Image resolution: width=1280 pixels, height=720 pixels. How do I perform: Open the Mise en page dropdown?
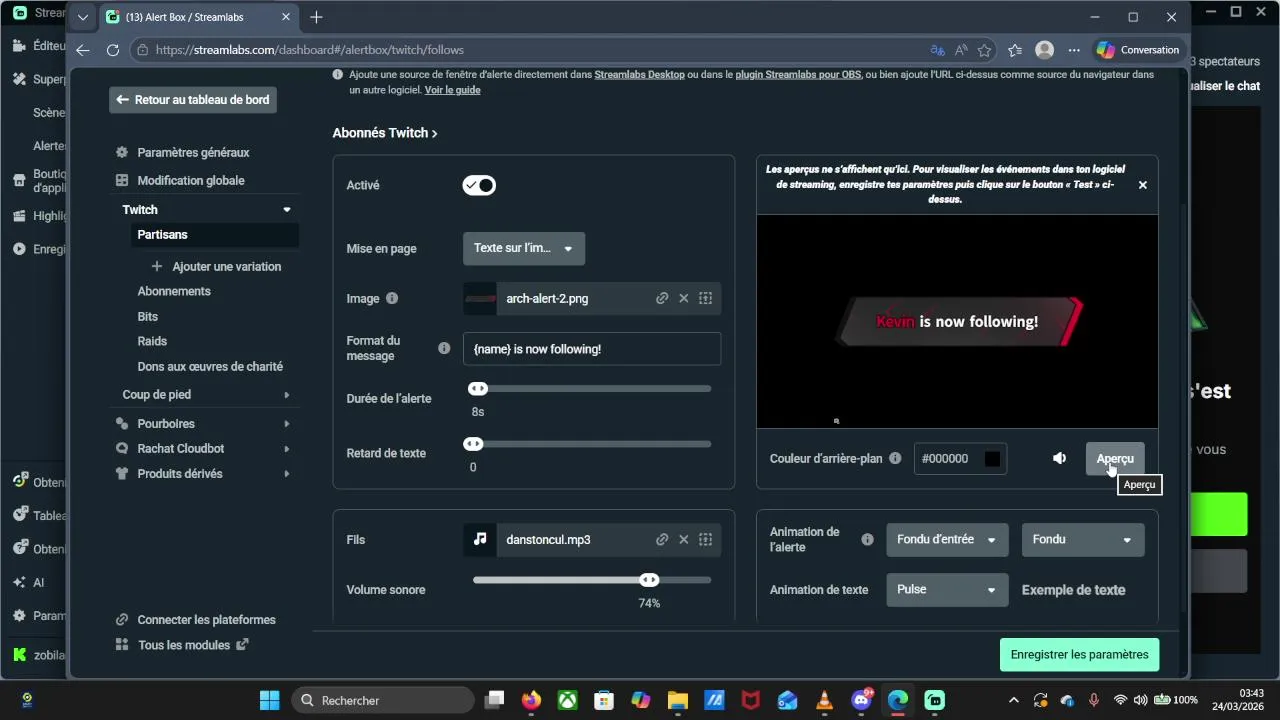[x=524, y=248]
